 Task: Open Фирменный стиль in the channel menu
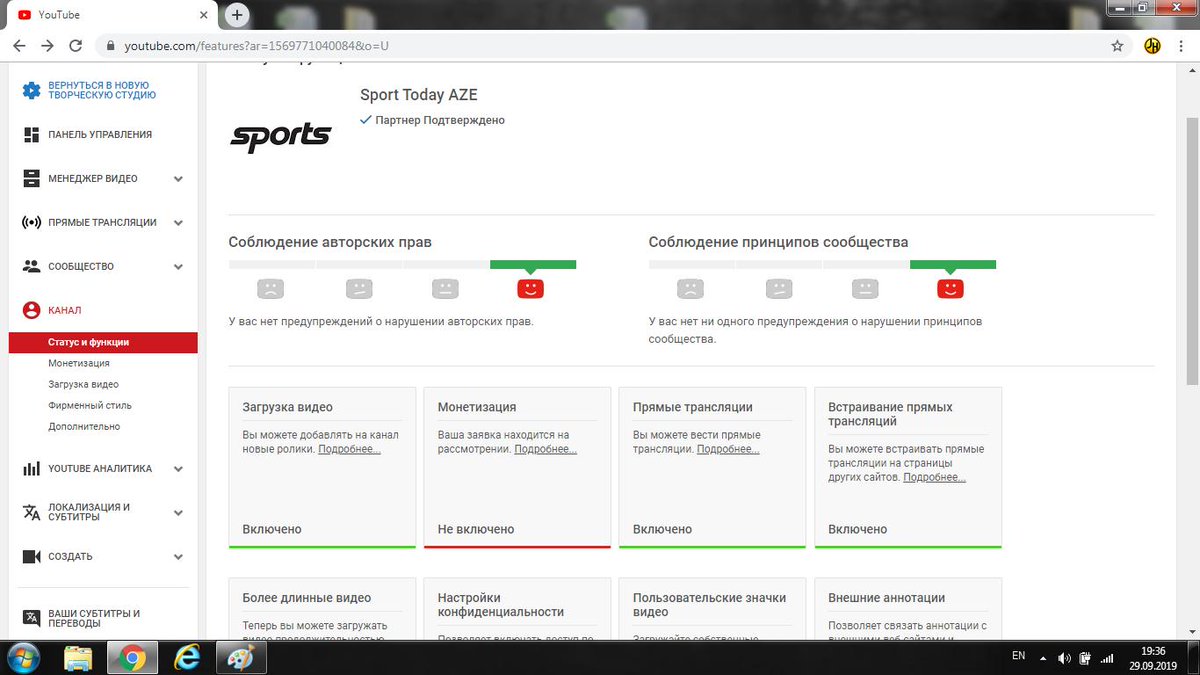[x=90, y=405]
